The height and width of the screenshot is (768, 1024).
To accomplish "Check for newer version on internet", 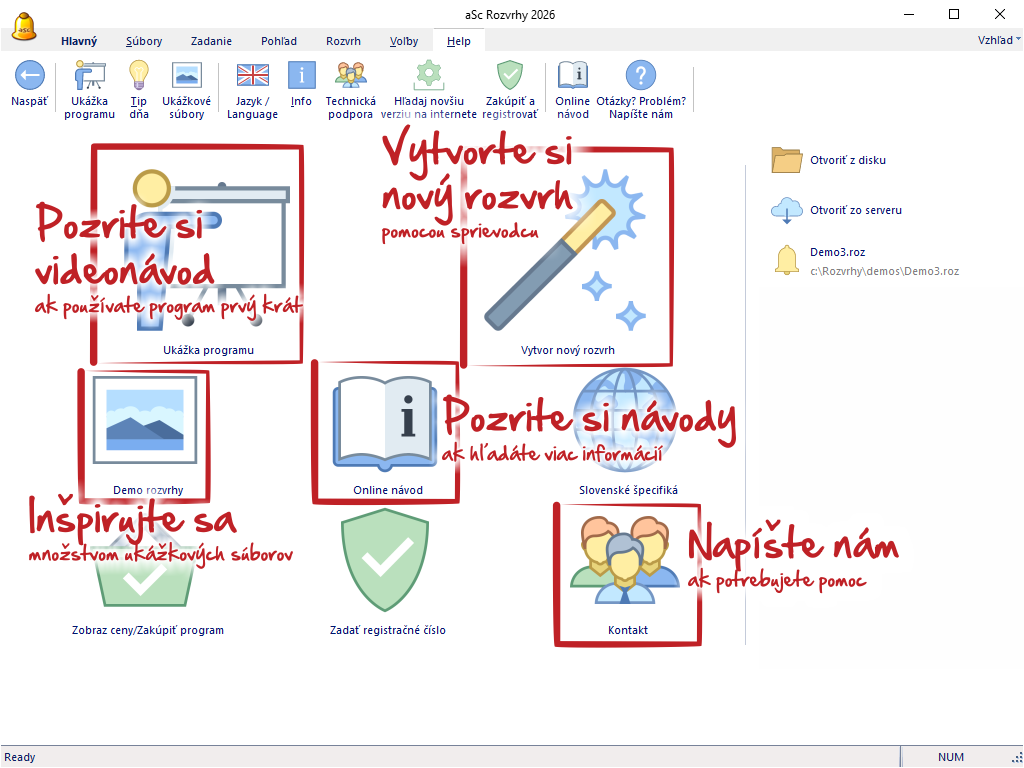I will (x=428, y=76).
